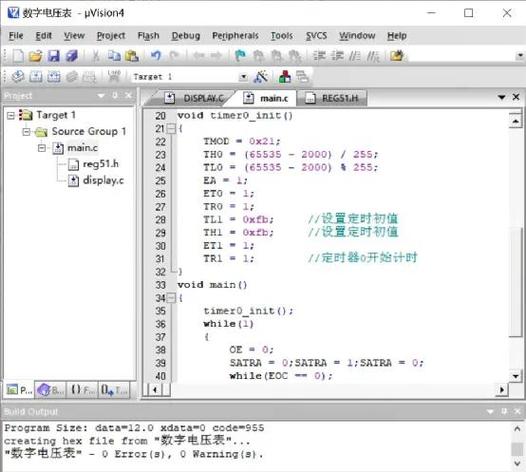This screenshot has width=526, height=472.
Task: Open the Project panel options dropdown arrow
Action: (x=101, y=96)
